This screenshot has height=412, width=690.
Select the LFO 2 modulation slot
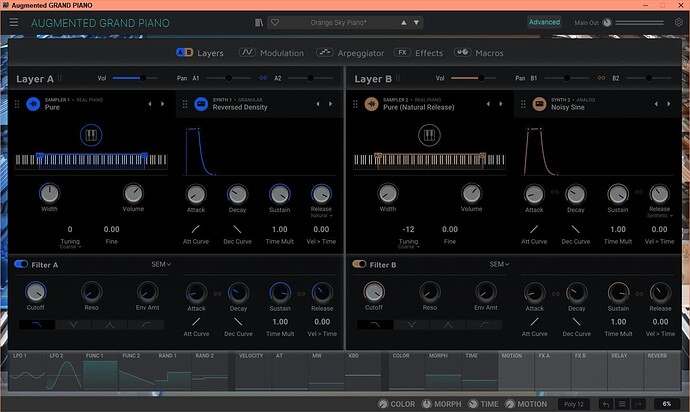(x=63, y=371)
